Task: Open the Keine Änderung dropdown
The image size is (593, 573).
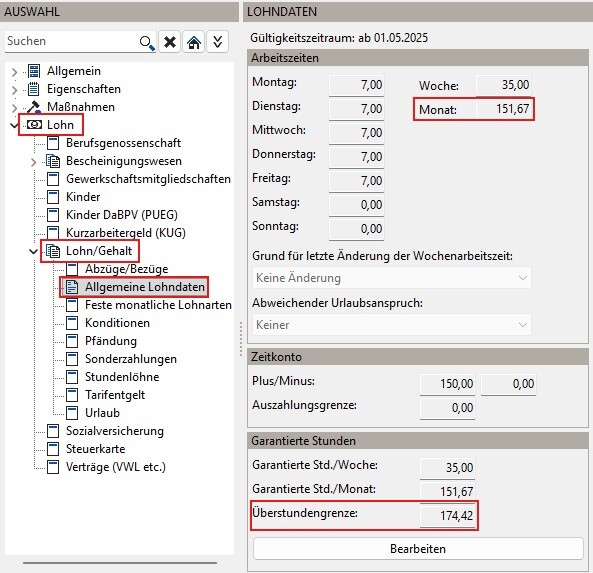Action: (x=392, y=278)
